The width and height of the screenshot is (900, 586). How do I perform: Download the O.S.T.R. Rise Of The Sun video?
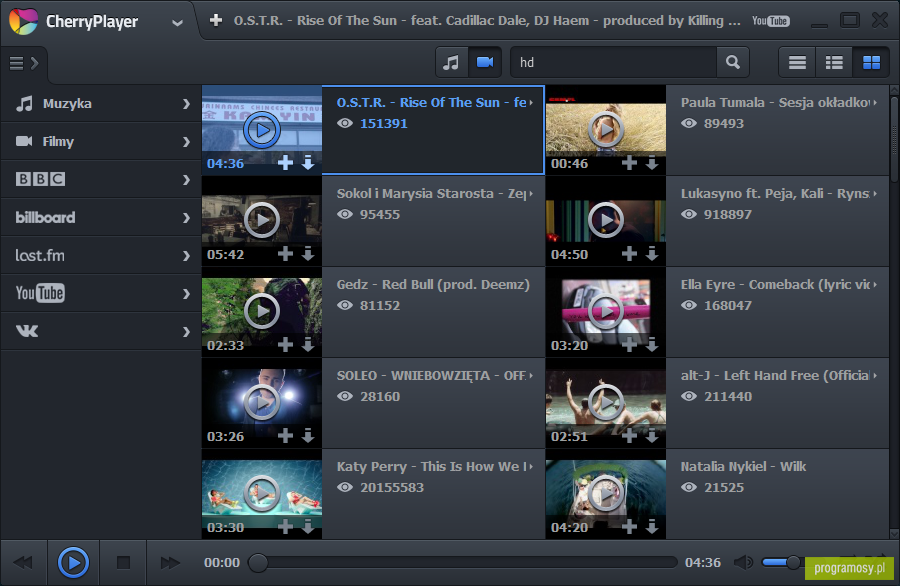pyautogui.click(x=308, y=163)
